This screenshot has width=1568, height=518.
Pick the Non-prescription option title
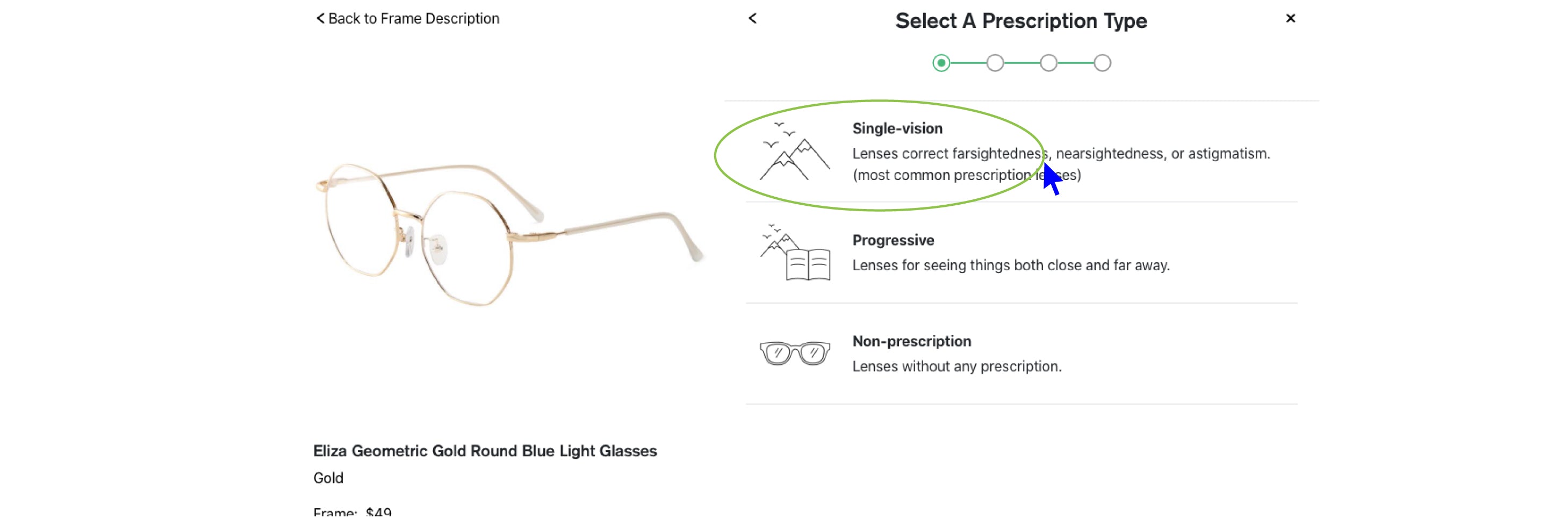911,341
